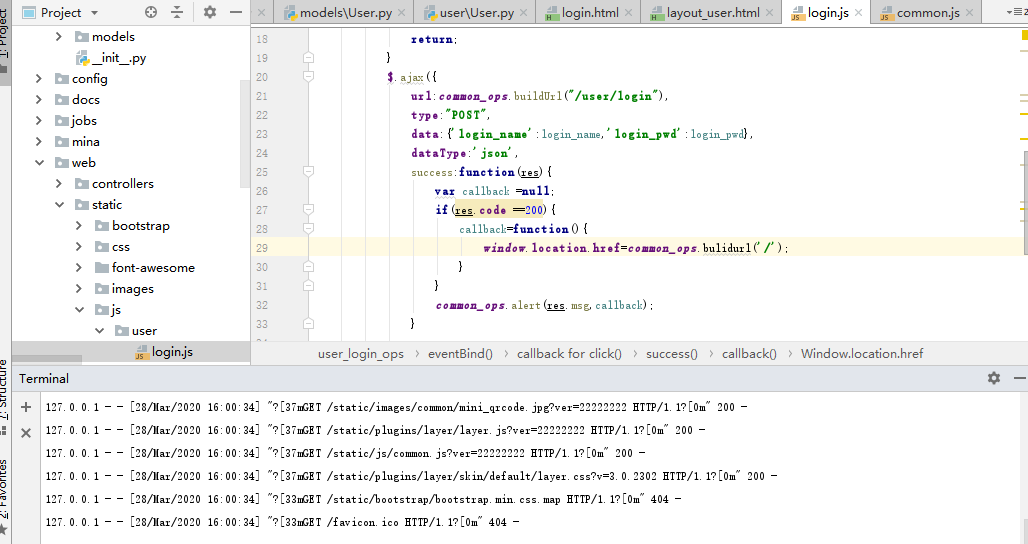The image size is (1028, 544).
Task: Open Project panel settings gear
Action: 210,12
